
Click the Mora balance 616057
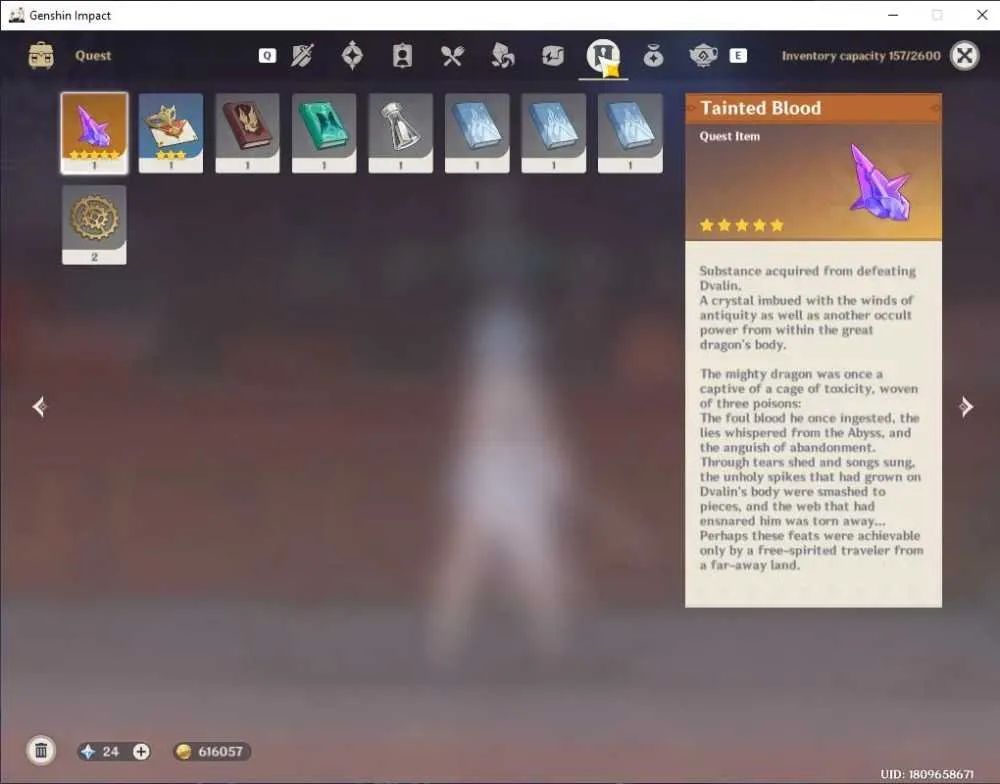pos(221,751)
